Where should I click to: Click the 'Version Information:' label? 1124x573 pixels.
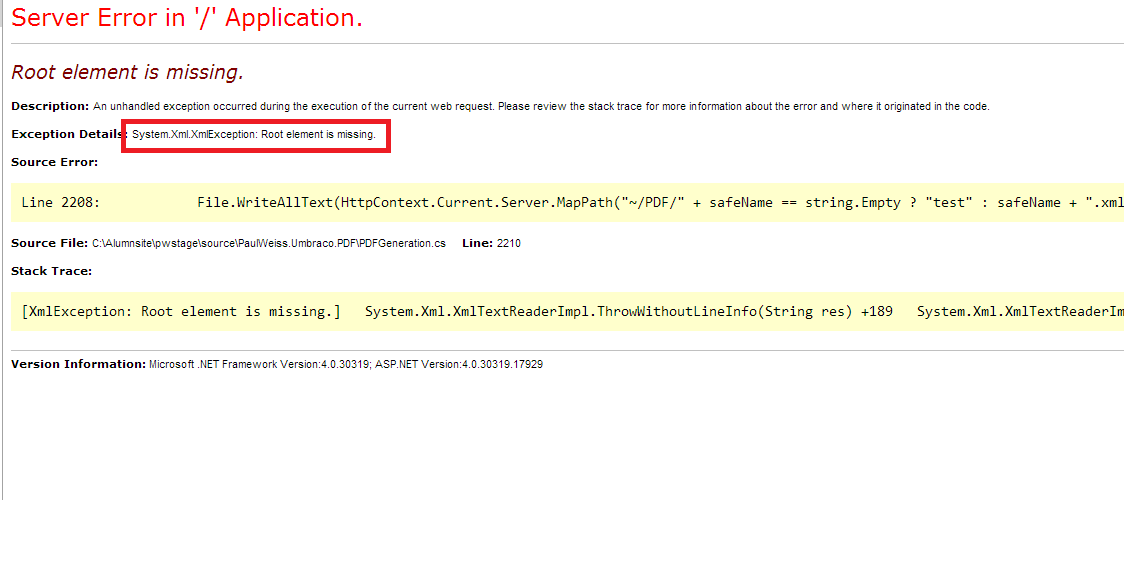79,364
